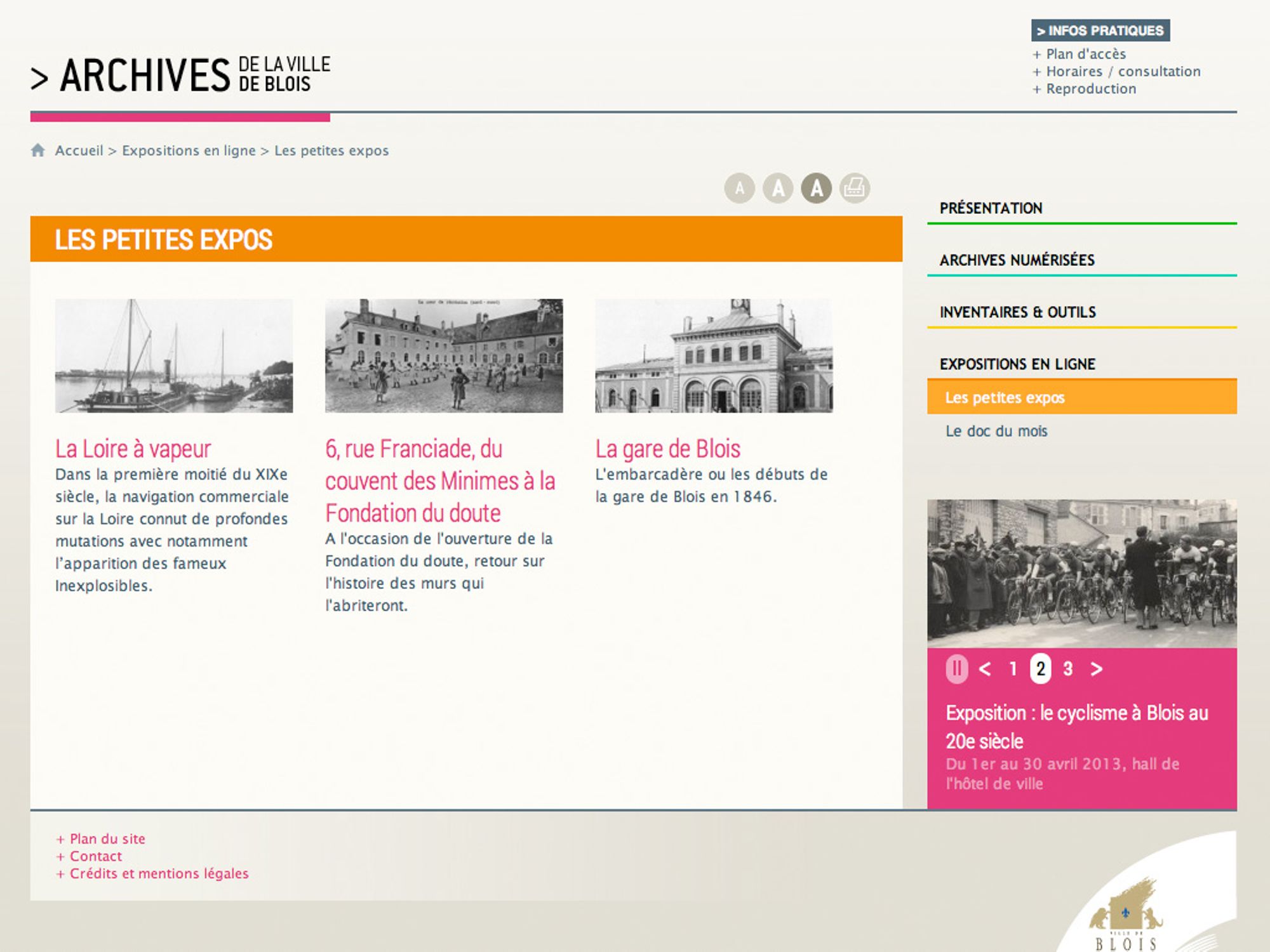Open Le doc du mois submenu item
This screenshot has height=952, width=1270.
[x=996, y=432]
